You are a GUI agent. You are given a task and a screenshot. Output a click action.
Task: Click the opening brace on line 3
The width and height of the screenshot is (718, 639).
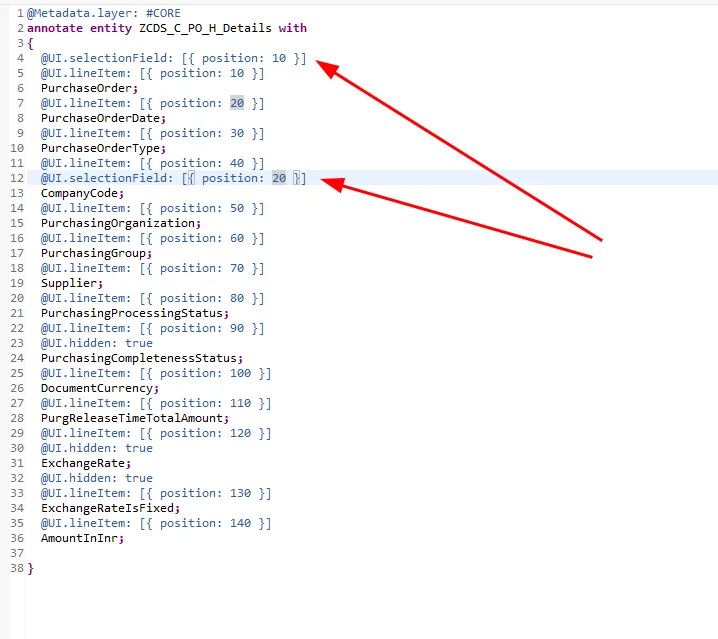click(x=30, y=44)
